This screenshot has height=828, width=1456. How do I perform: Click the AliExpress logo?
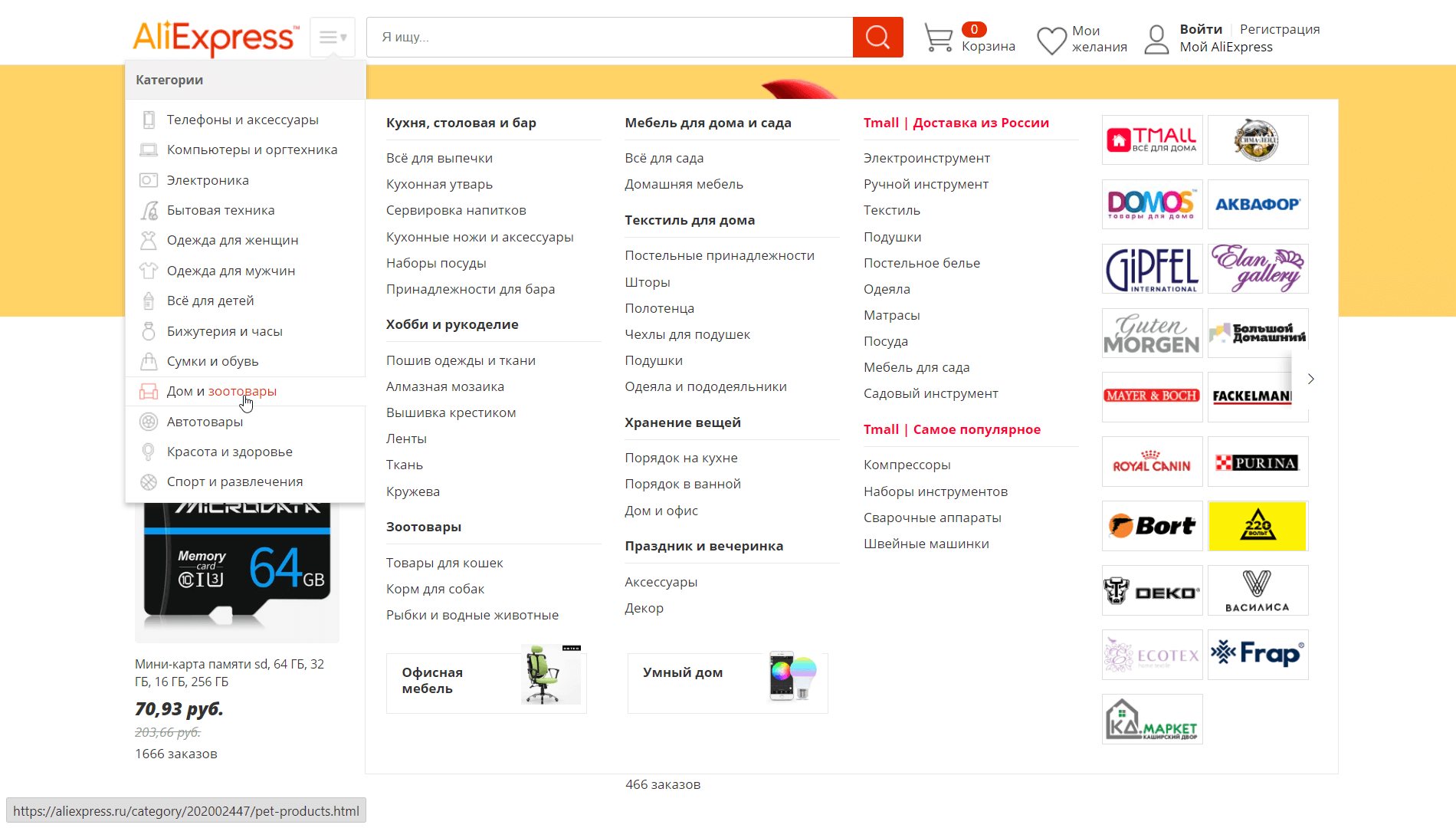point(215,37)
